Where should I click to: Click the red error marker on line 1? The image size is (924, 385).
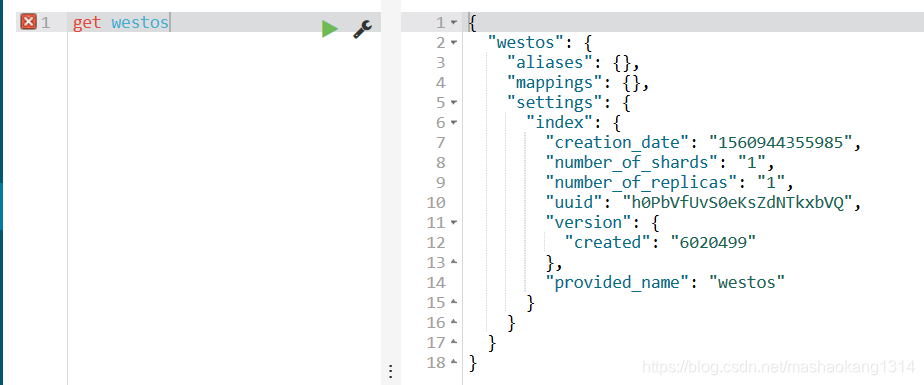[x=28, y=22]
